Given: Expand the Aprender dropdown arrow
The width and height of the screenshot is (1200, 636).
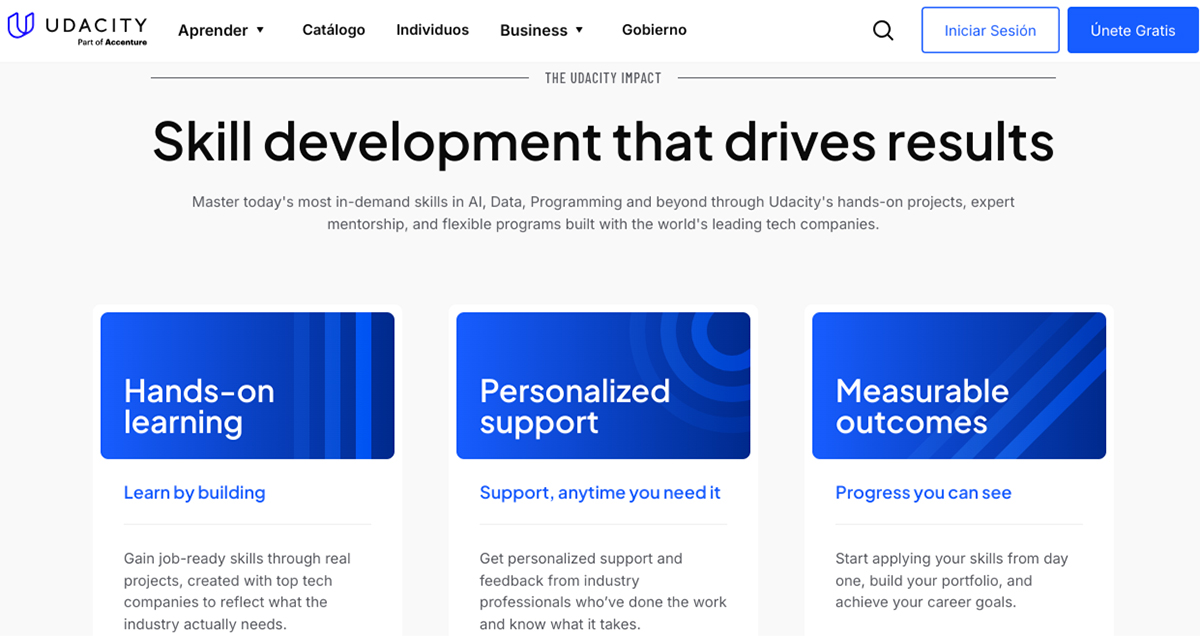Looking at the screenshot, I should point(260,30).
